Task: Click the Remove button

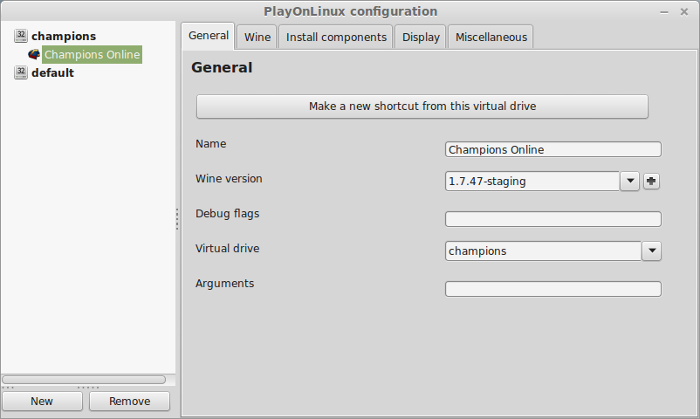Action: [129, 401]
